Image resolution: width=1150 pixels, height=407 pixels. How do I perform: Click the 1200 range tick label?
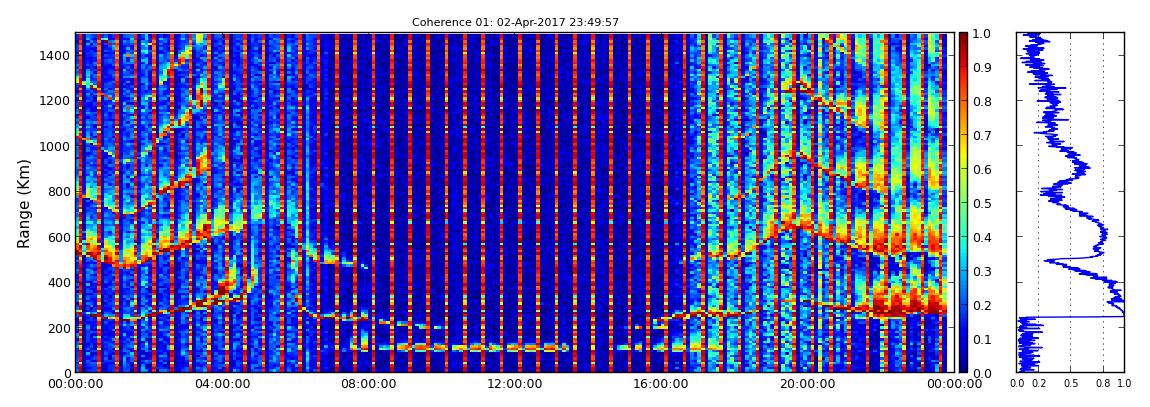[x=55, y=100]
